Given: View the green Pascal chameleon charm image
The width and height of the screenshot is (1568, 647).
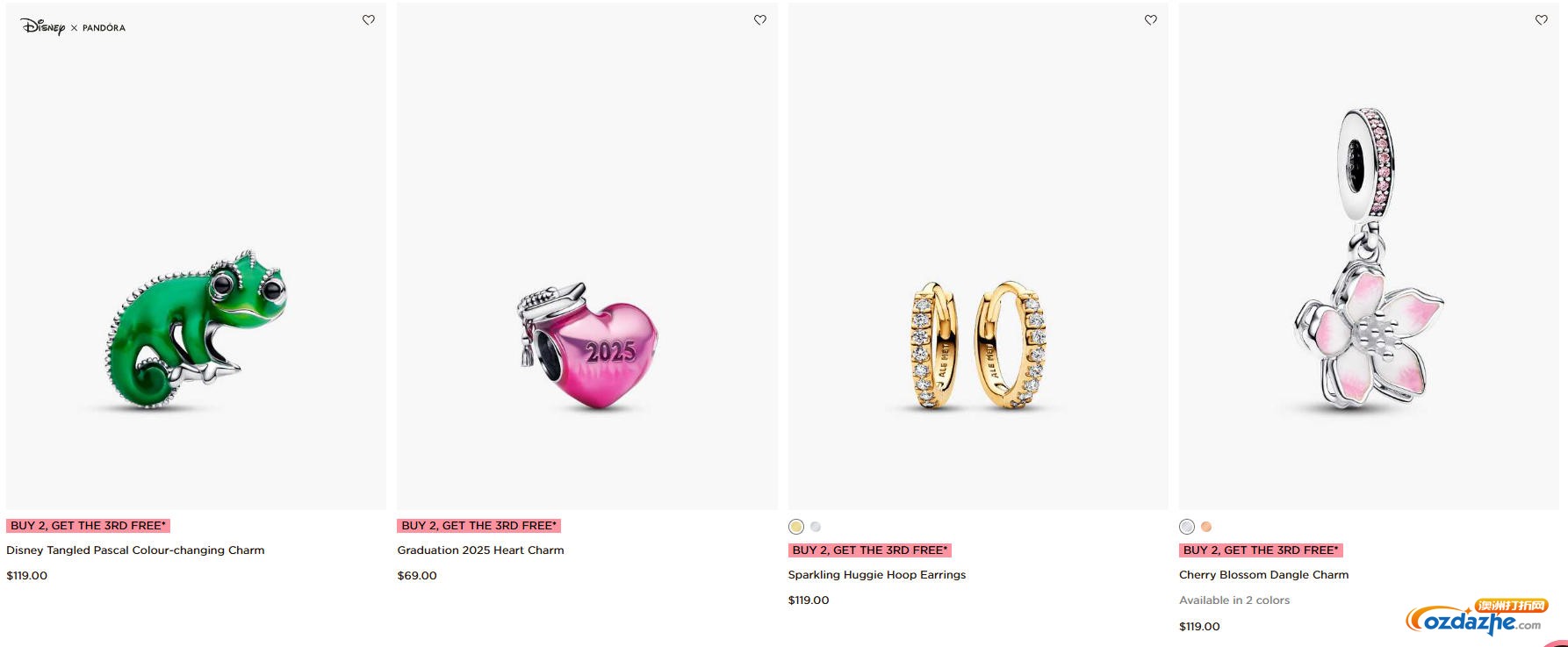Looking at the screenshot, I should 196,256.
